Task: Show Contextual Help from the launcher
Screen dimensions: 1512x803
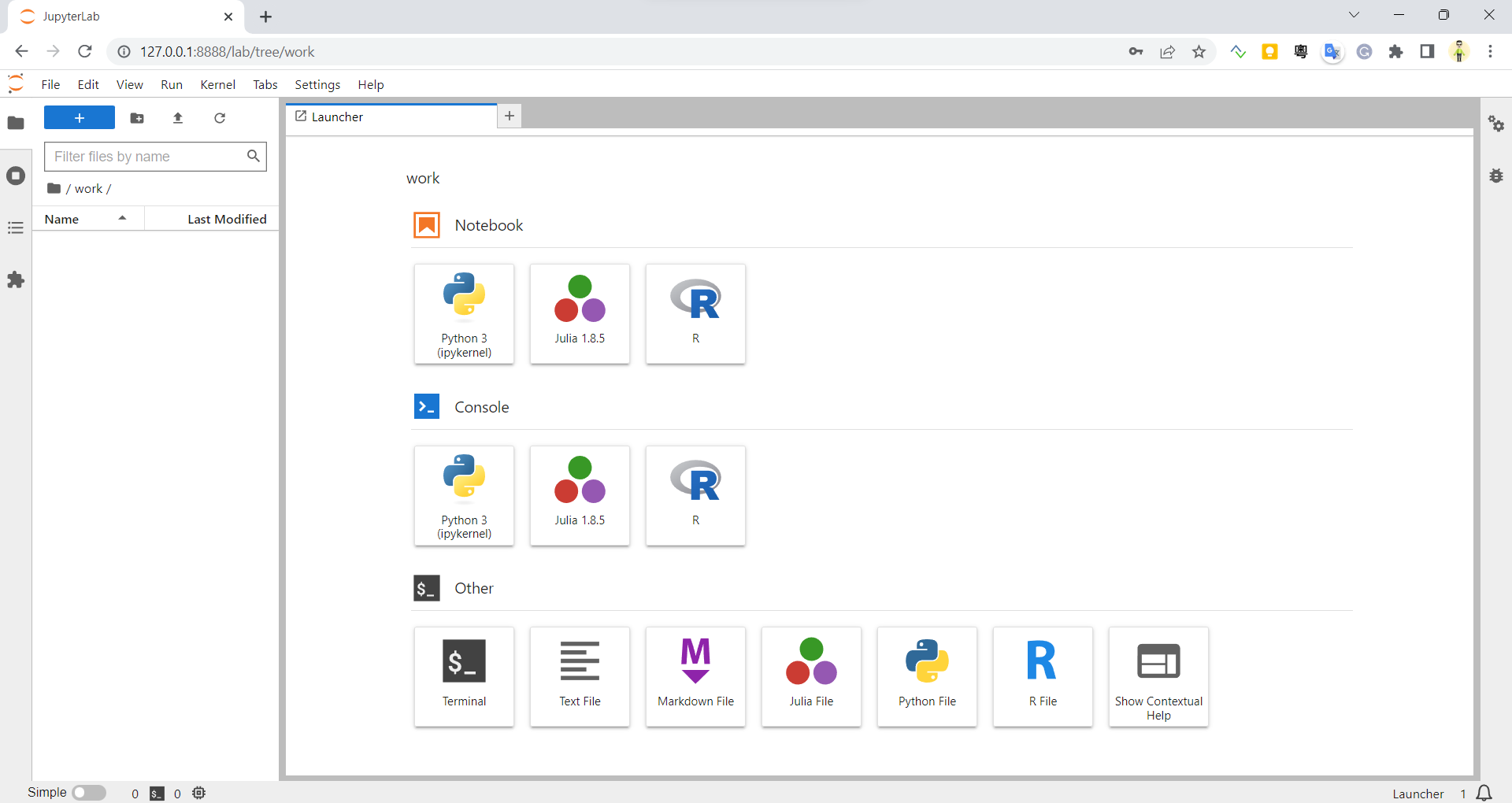Action: click(x=1158, y=677)
